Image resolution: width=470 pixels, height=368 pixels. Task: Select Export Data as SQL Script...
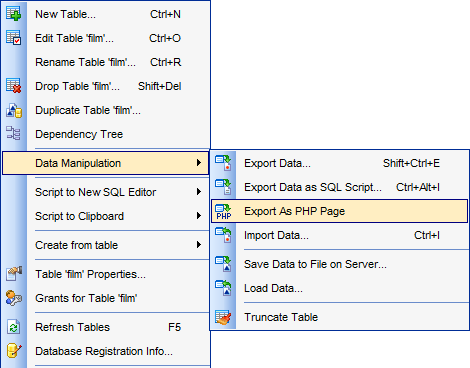click(x=340, y=187)
